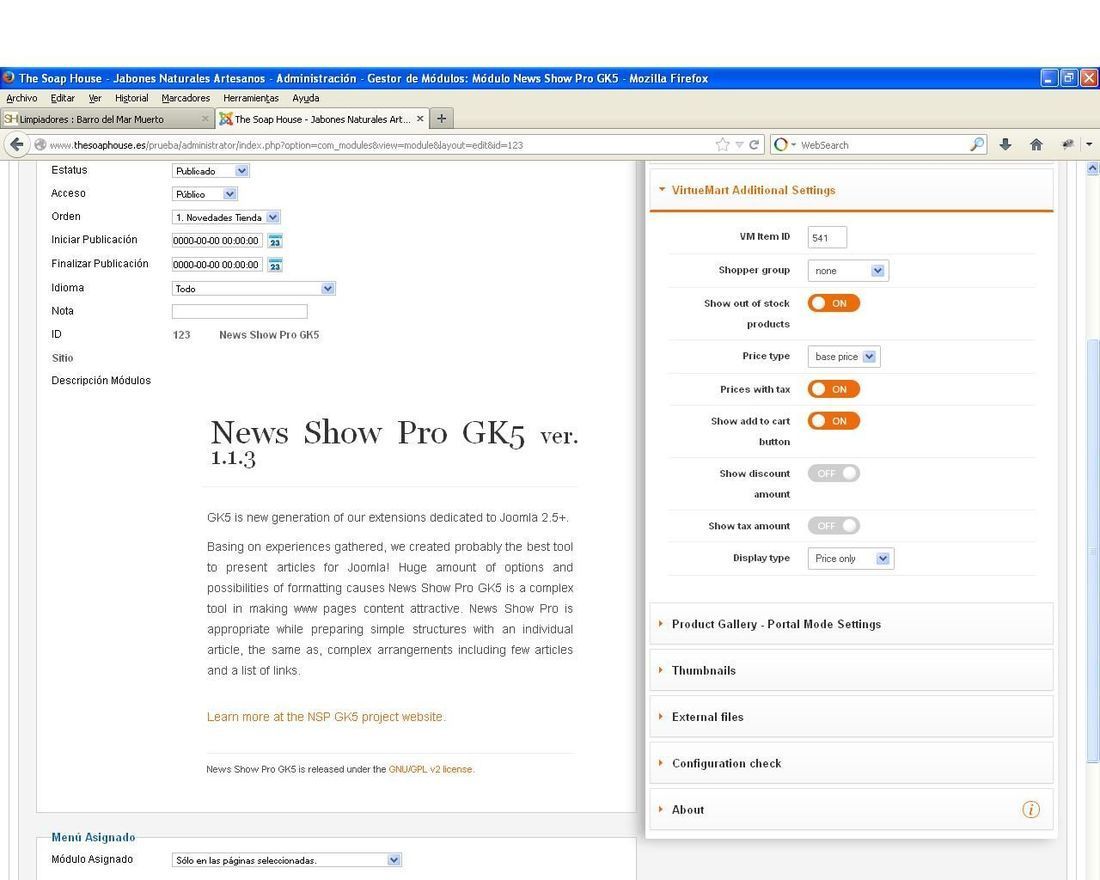The height and width of the screenshot is (880, 1100).
Task: Open the toolbar overflow arrow
Action: coord(1089,145)
